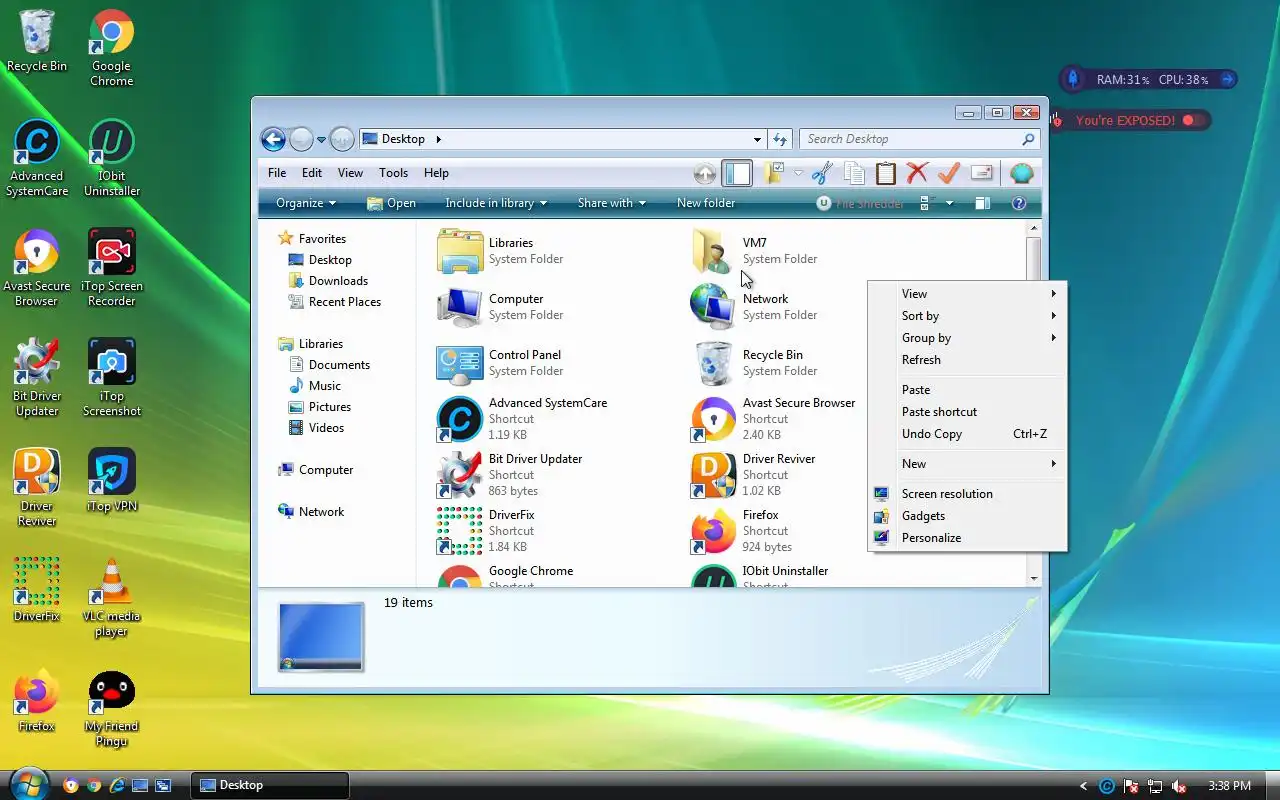This screenshot has height=800, width=1280.
Task: Click the Search Desktop input field
Action: pyautogui.click(x=912, y=139)
